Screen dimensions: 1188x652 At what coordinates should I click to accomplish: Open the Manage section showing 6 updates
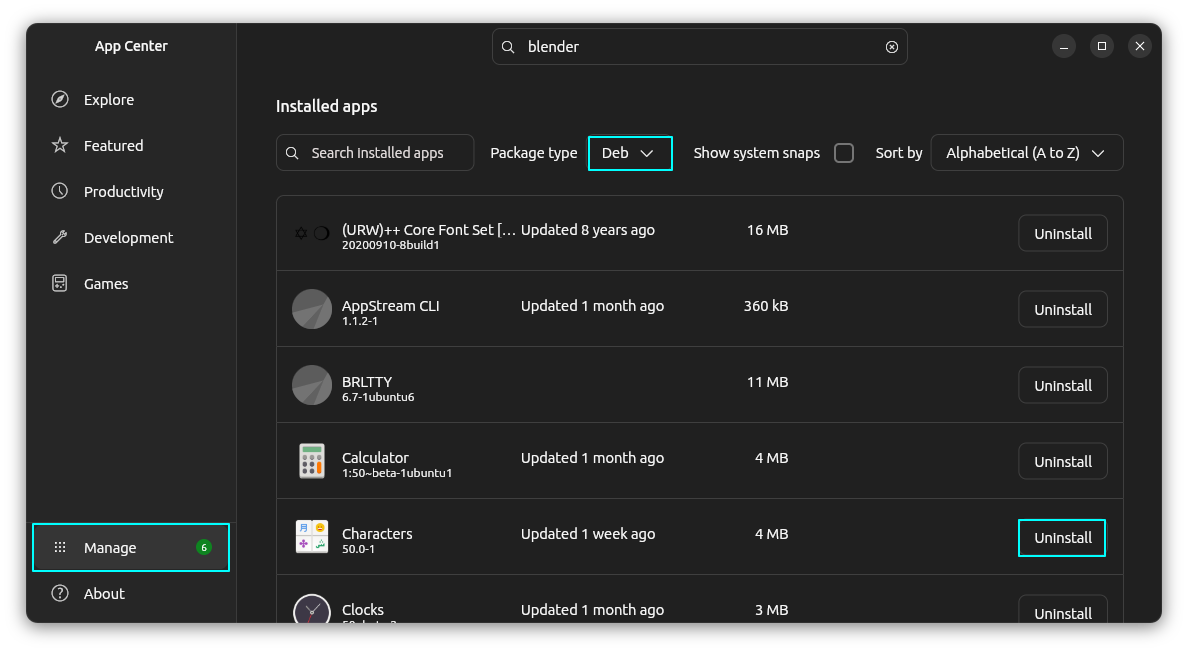pos(130,547)
